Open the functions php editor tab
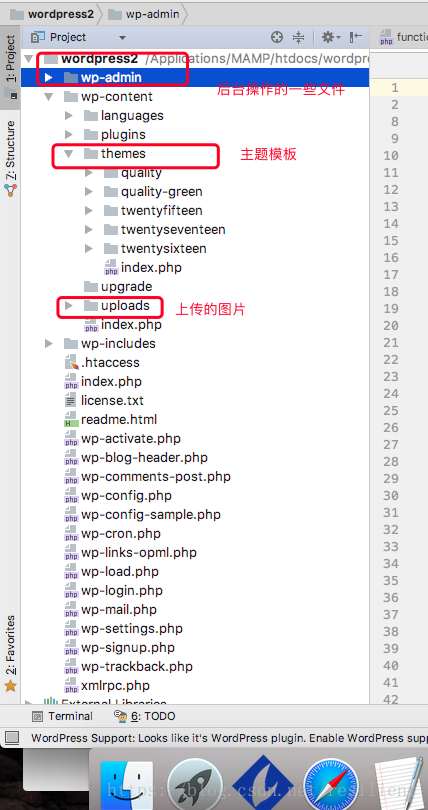 coord(404,37)
